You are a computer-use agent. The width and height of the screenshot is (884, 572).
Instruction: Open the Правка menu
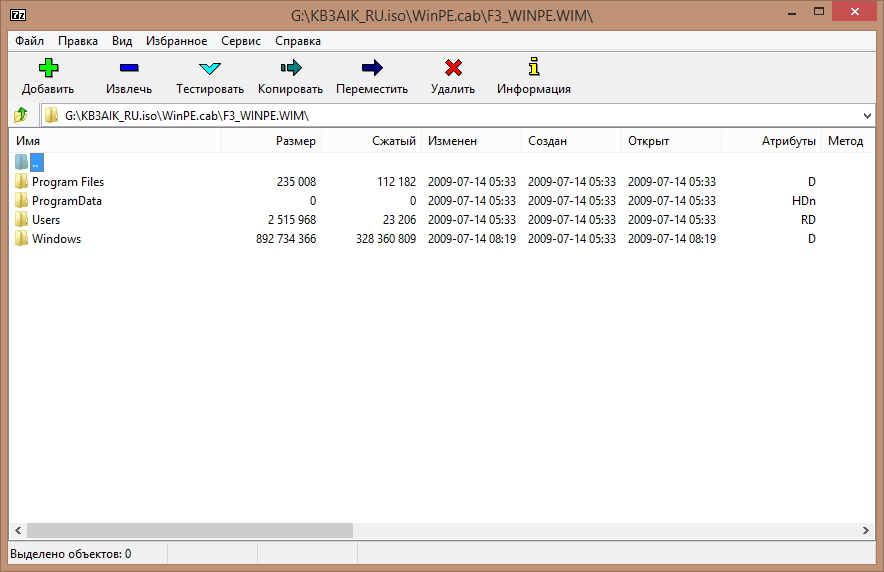[x=78, y=41]
